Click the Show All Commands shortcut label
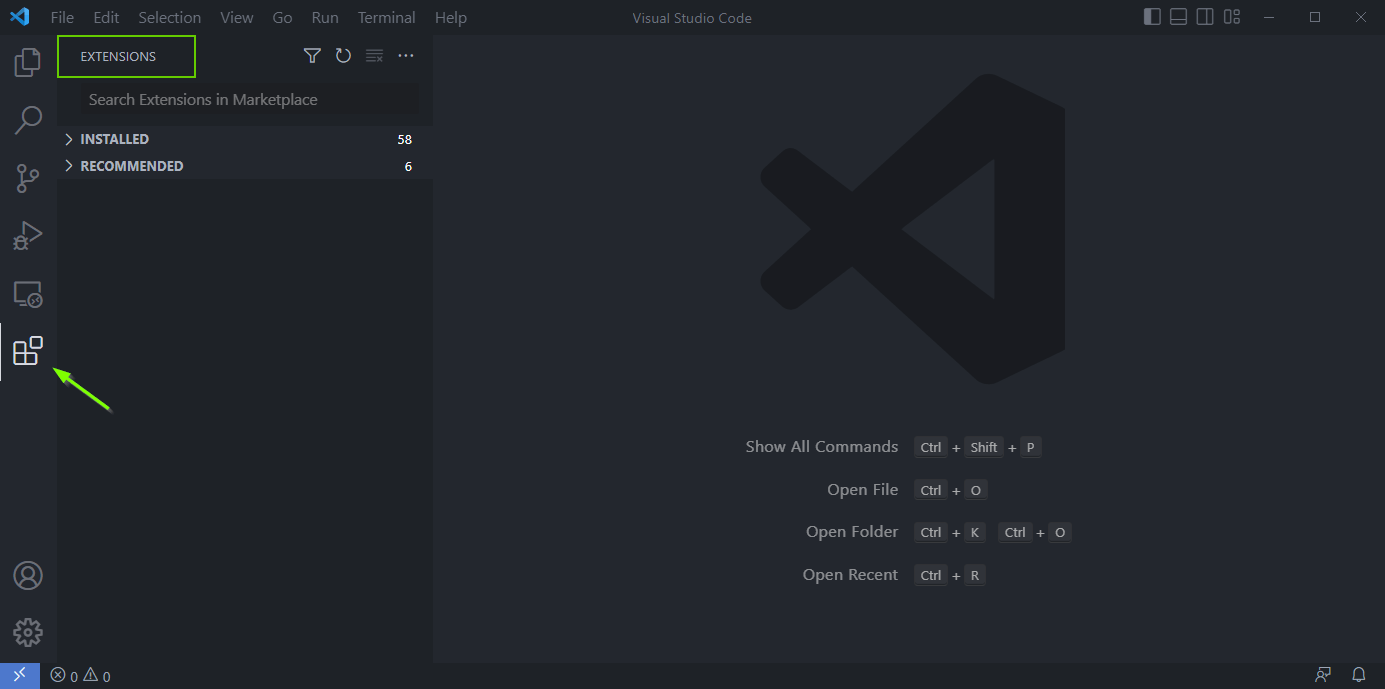 point(822,447)
